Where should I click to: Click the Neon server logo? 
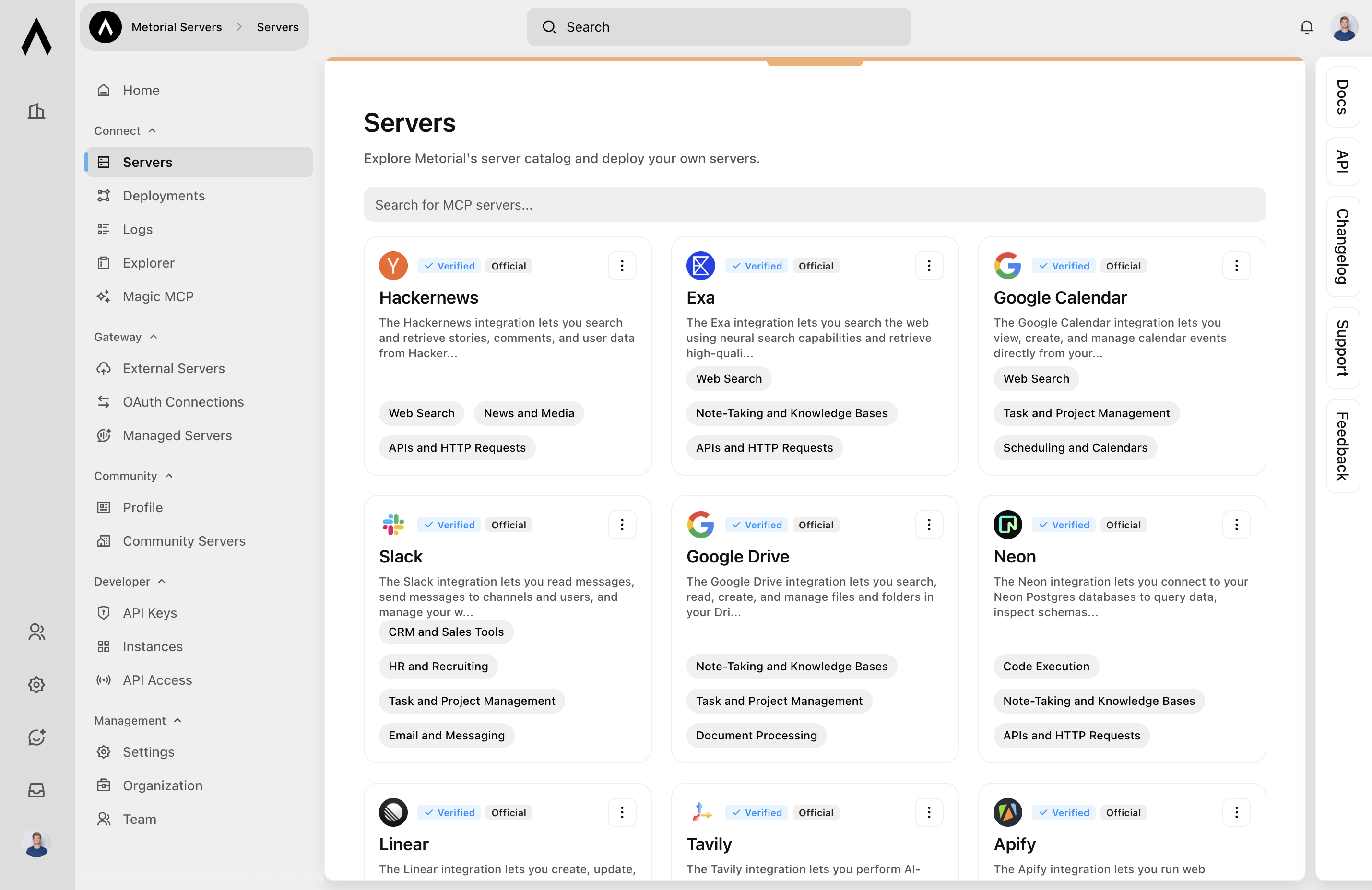1007,524
